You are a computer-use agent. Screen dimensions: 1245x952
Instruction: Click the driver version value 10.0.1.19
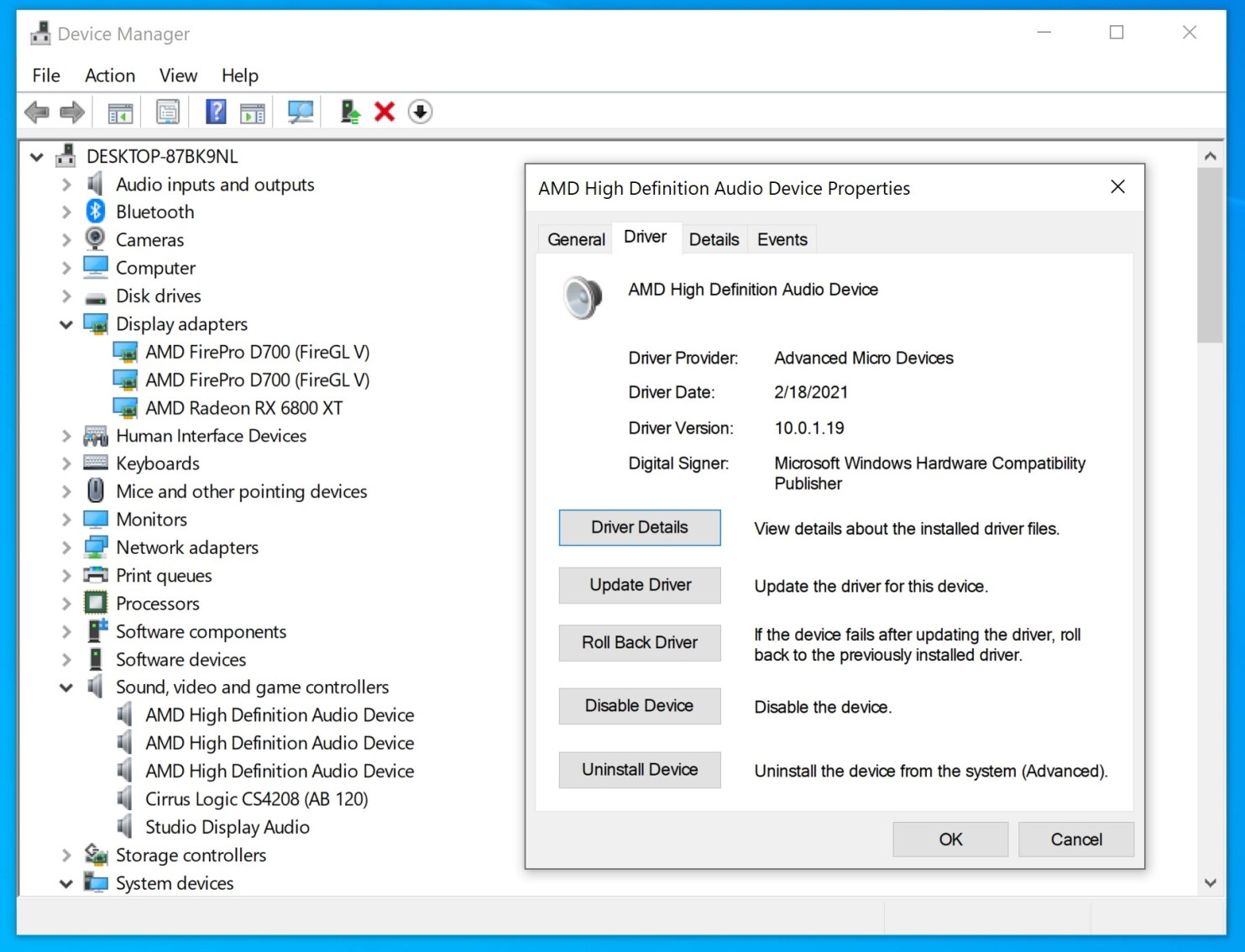[x=809, y=428]
